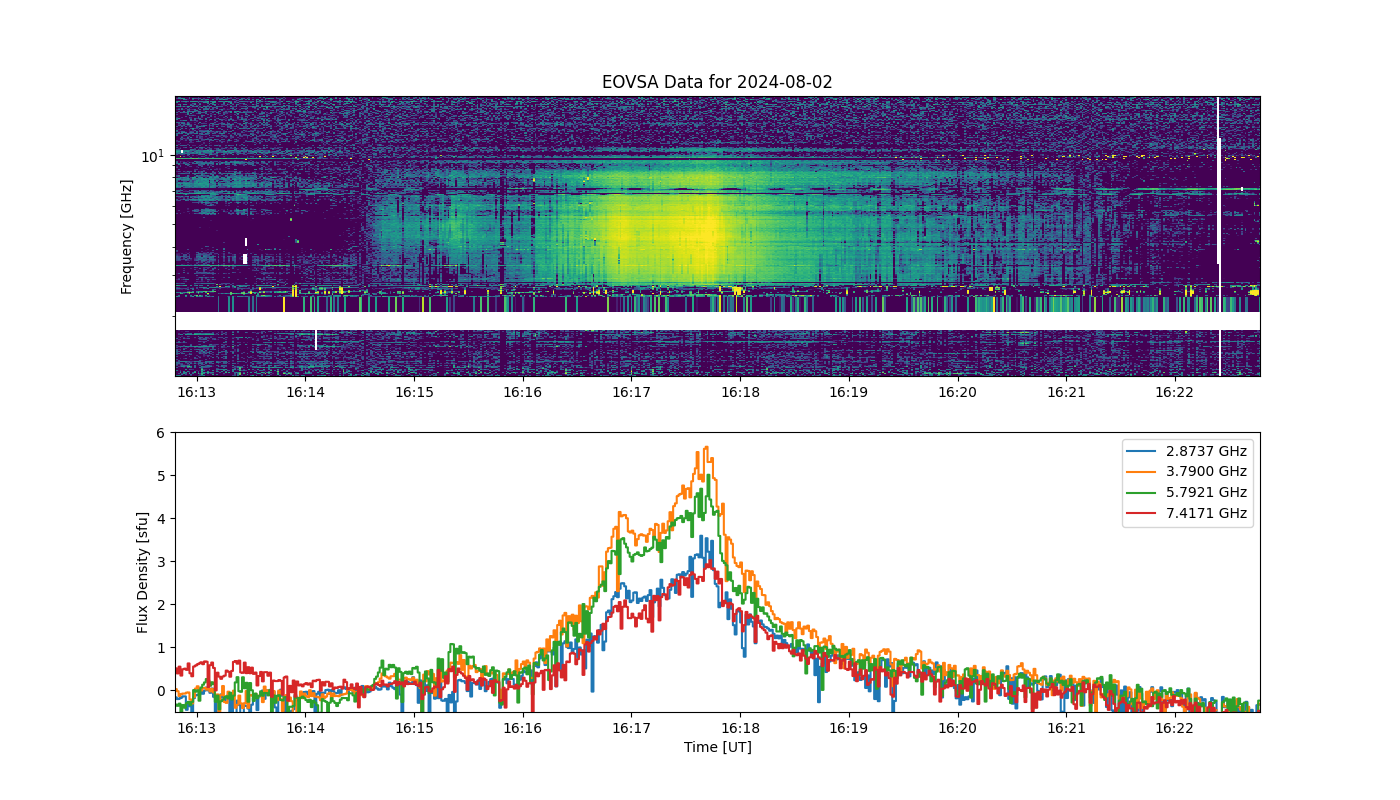Click the 'Flux Density [sfu]' axis label
Viewport: 1400px width, 800px height.
(143, 572)
